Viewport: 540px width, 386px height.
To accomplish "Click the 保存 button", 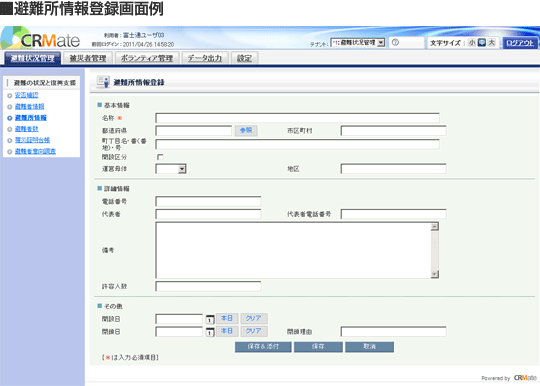I will 318,347.
